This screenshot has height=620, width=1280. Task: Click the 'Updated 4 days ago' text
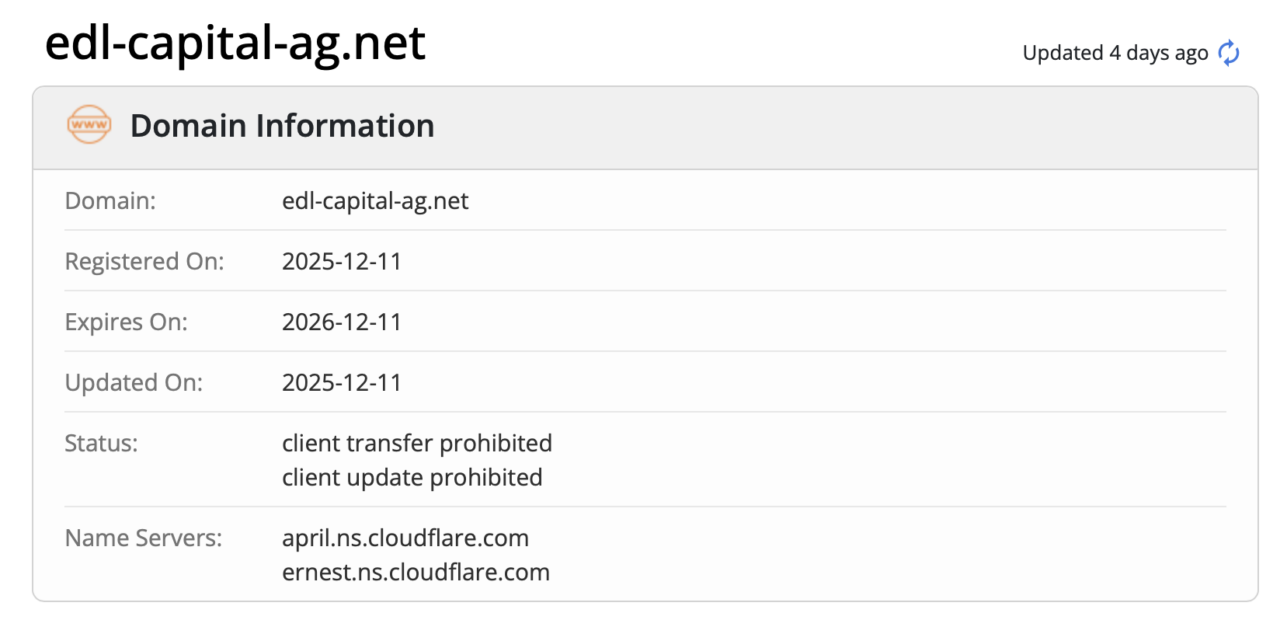(x=1115, y=53)
